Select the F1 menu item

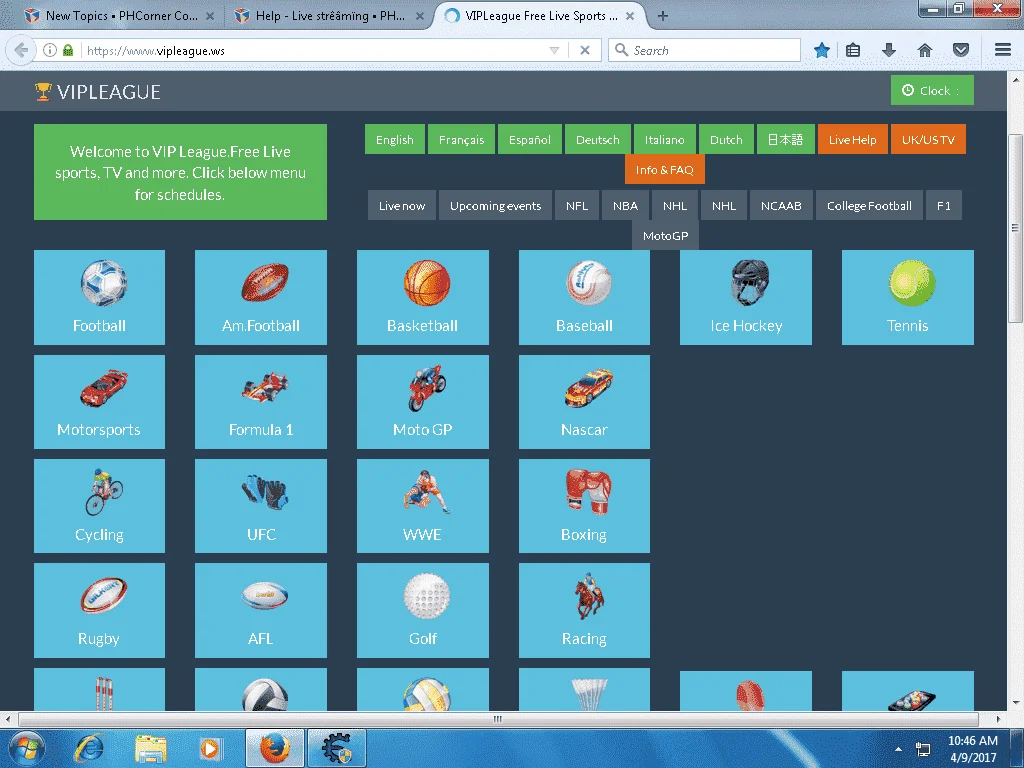(944, 206)
